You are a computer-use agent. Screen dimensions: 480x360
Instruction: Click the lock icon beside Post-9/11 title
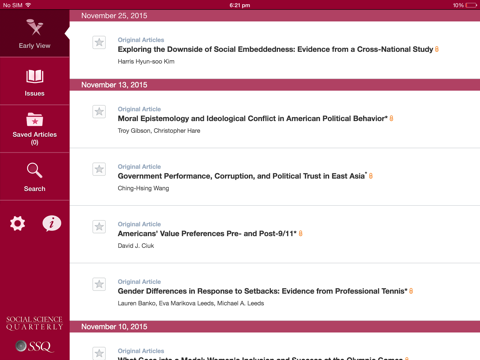point(300,233)
